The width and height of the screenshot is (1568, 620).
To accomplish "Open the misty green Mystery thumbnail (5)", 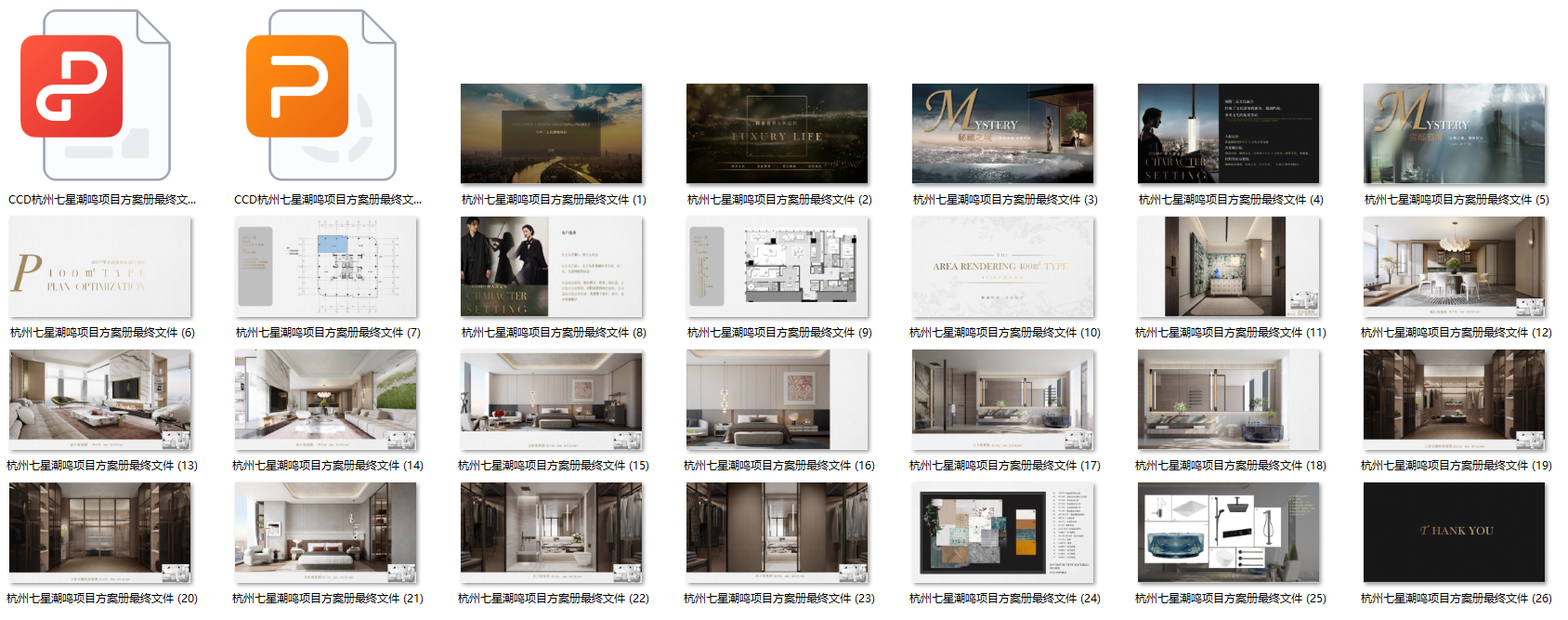I will [1454, 134].
